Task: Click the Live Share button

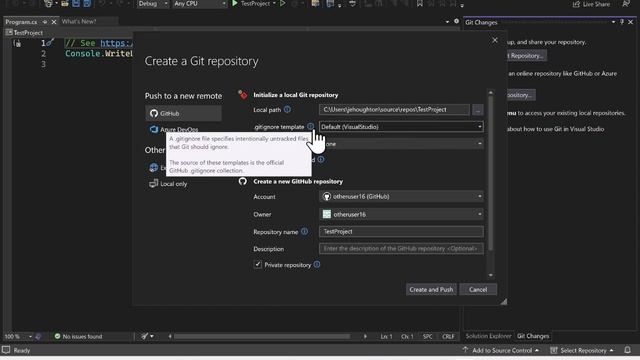Action: (x=591, y=4)
